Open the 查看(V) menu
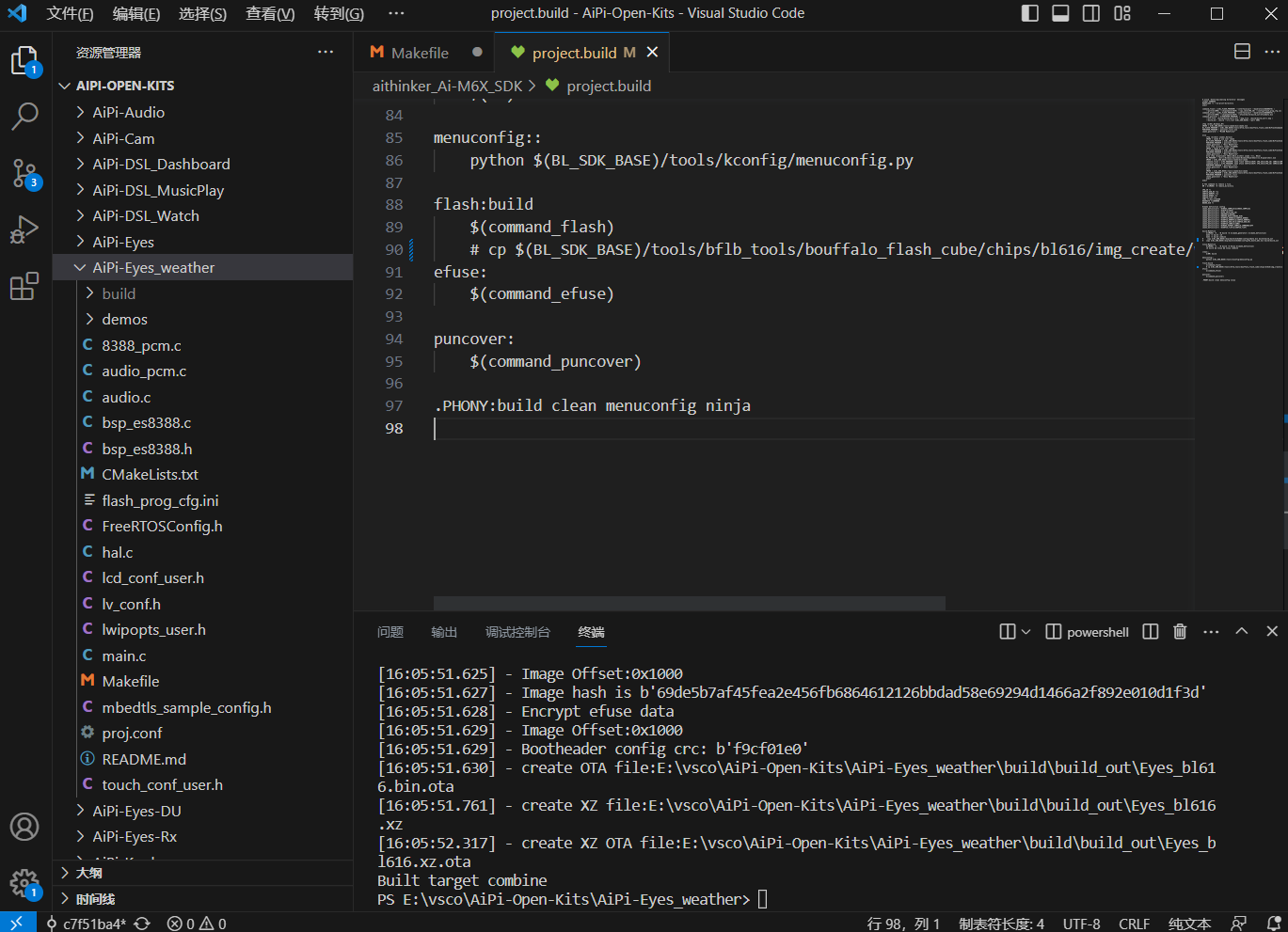This screenshot has height=932, width=1288. click(270, 13)
